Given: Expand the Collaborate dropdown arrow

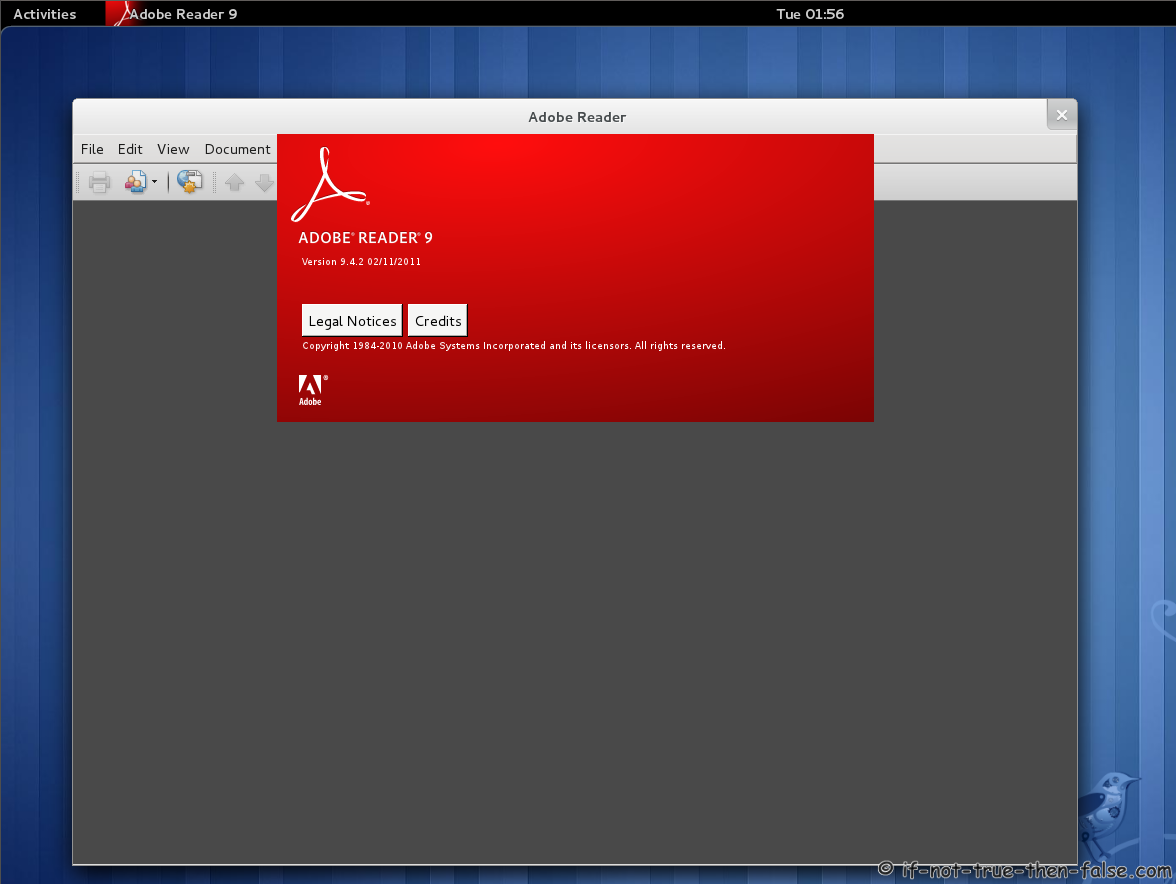Looking at the screenshot, I should (154, 182).
